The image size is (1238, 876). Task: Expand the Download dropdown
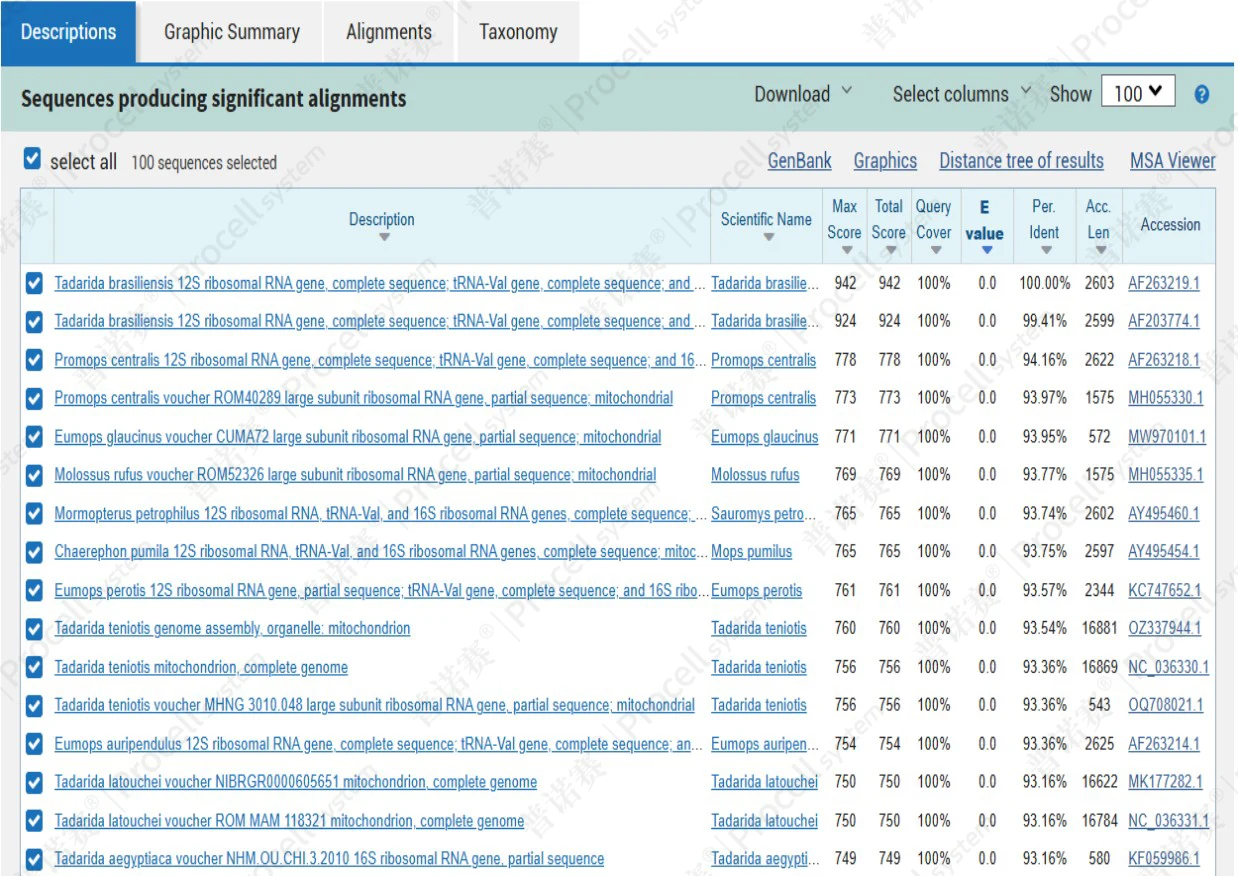[803, 94]
